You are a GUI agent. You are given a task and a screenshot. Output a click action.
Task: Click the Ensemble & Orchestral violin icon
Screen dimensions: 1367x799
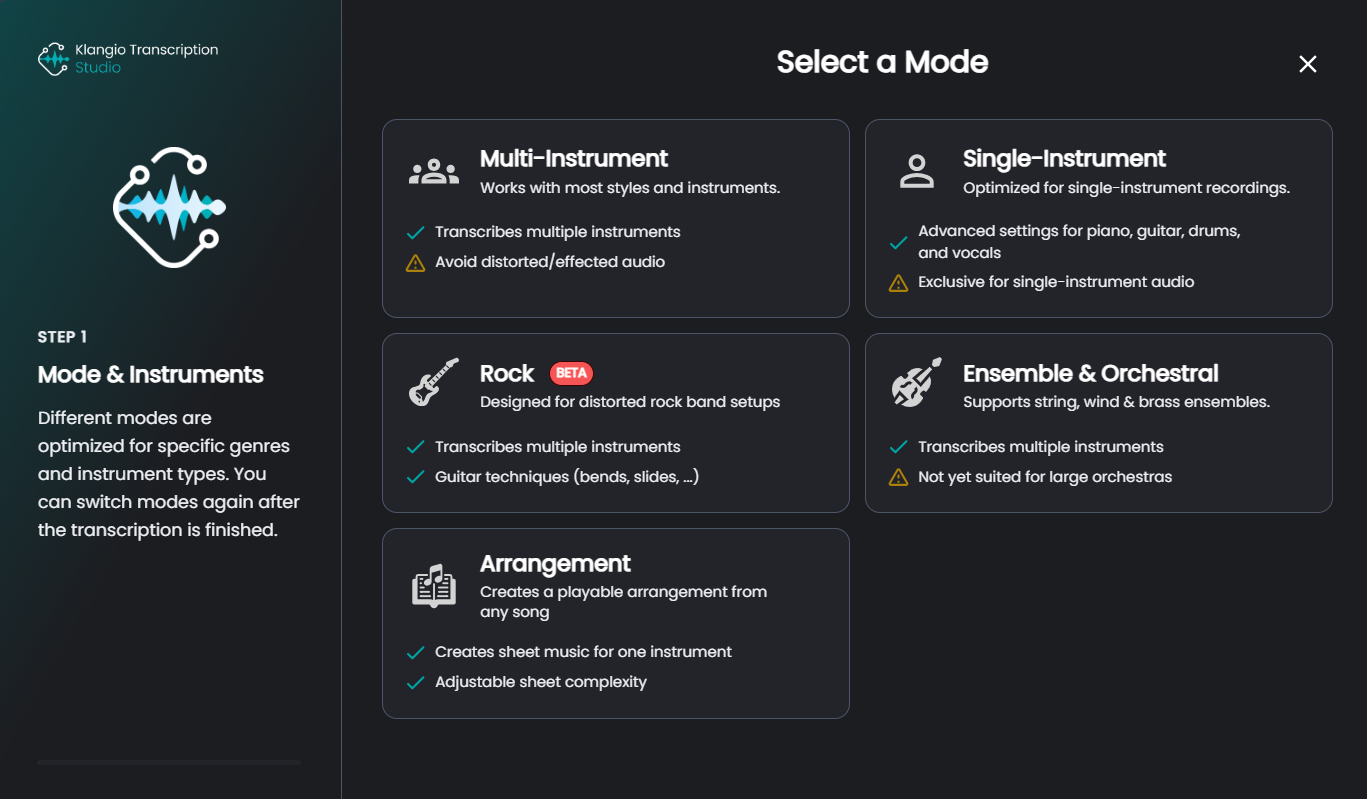coord(916,382)
